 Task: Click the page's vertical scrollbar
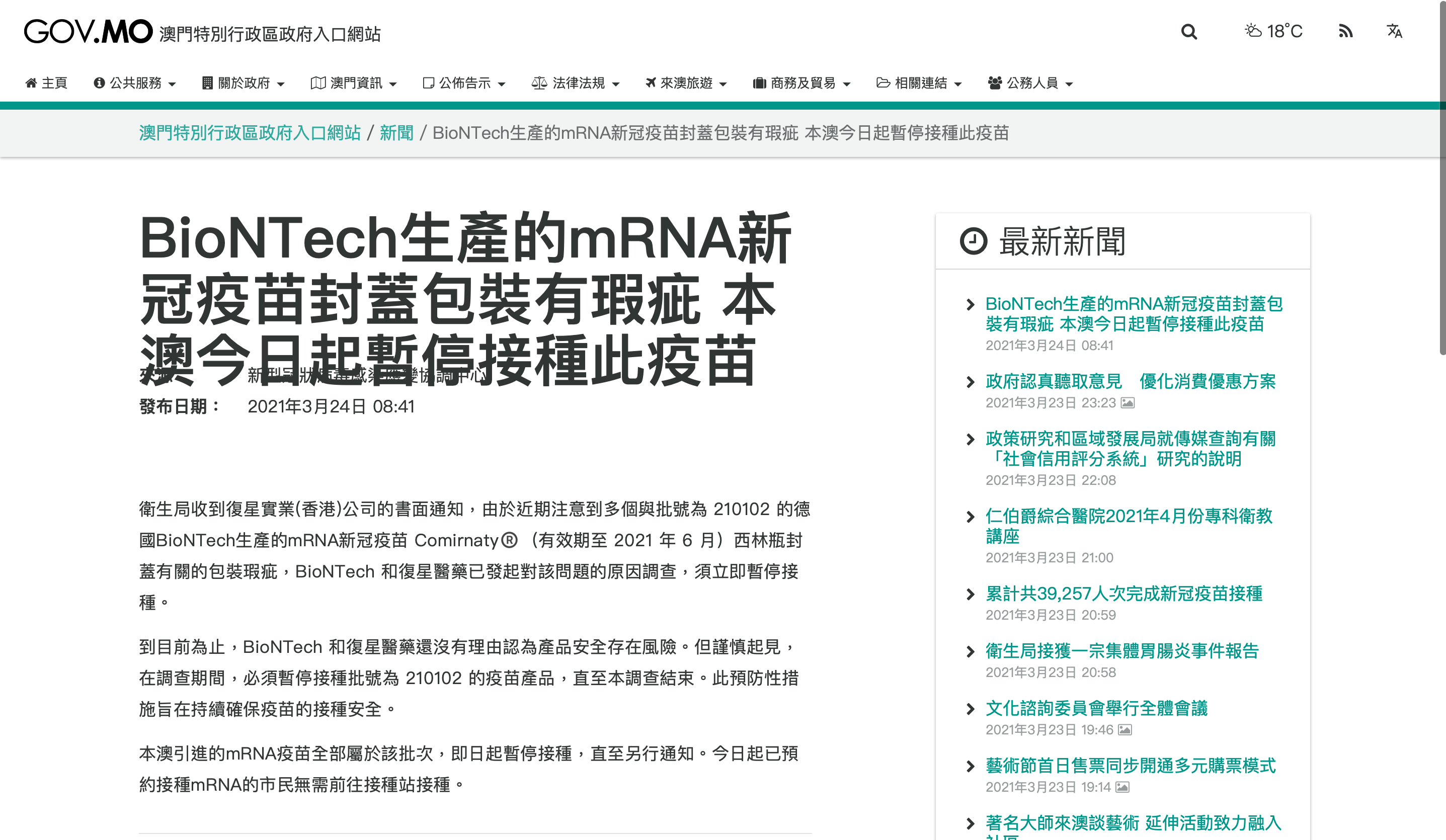[1442, 178]
